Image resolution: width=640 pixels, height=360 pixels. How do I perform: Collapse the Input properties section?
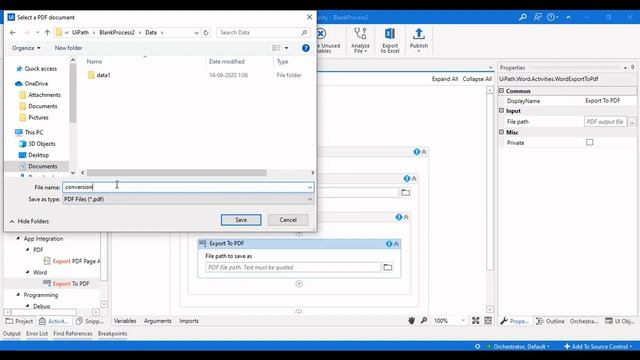tap(502, 111)
